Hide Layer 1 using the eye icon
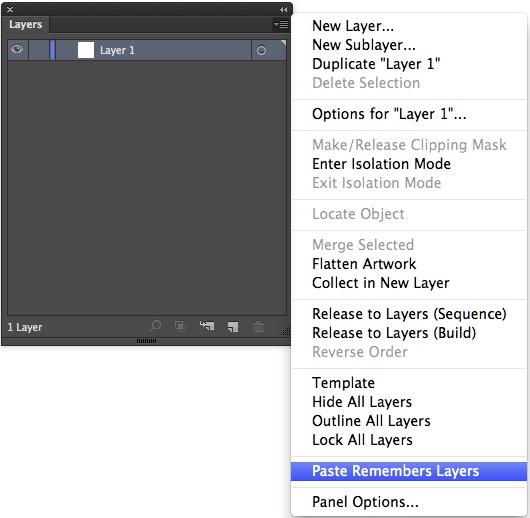 click(17, 50)
